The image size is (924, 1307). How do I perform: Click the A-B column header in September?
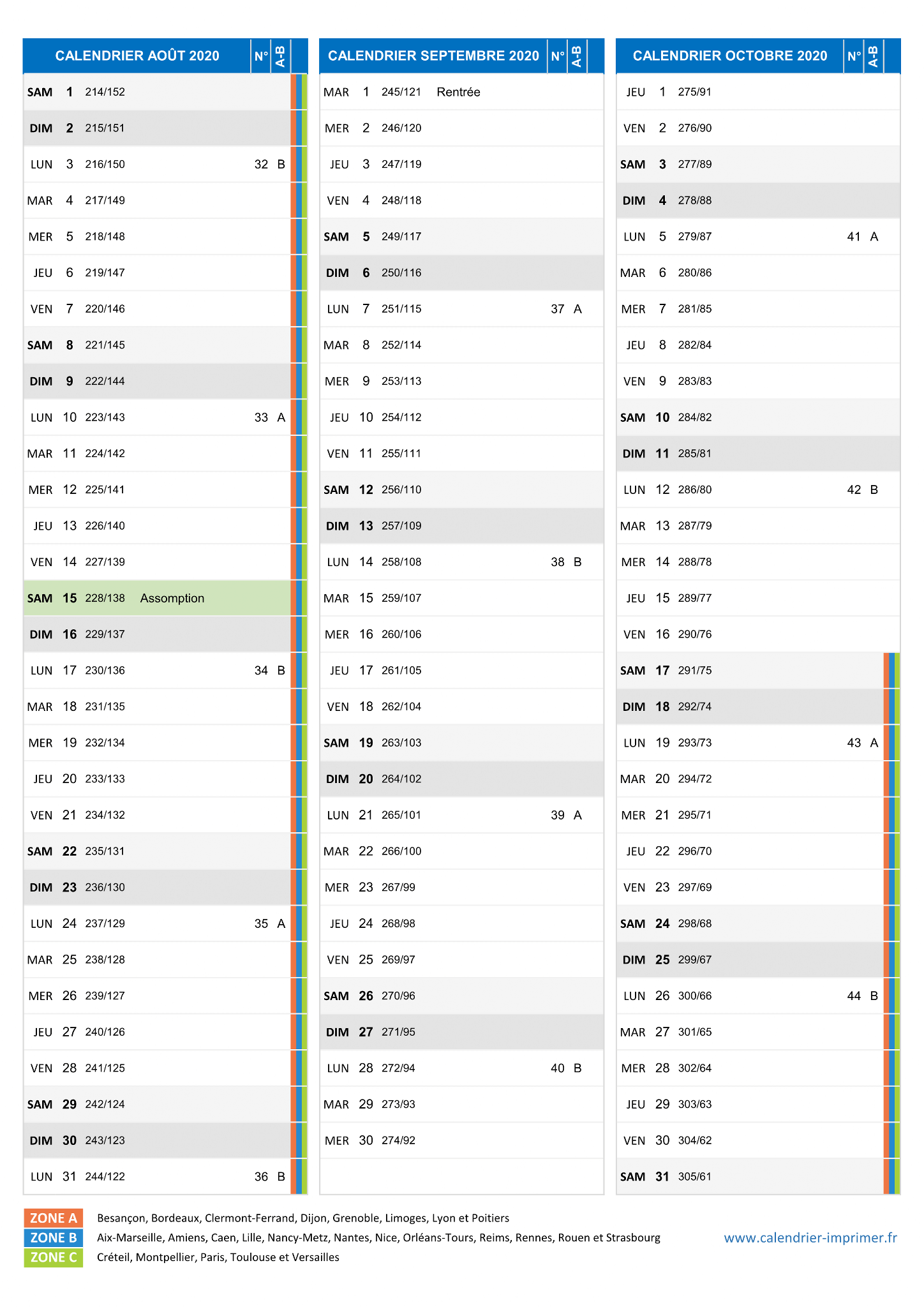pos(577,56)
